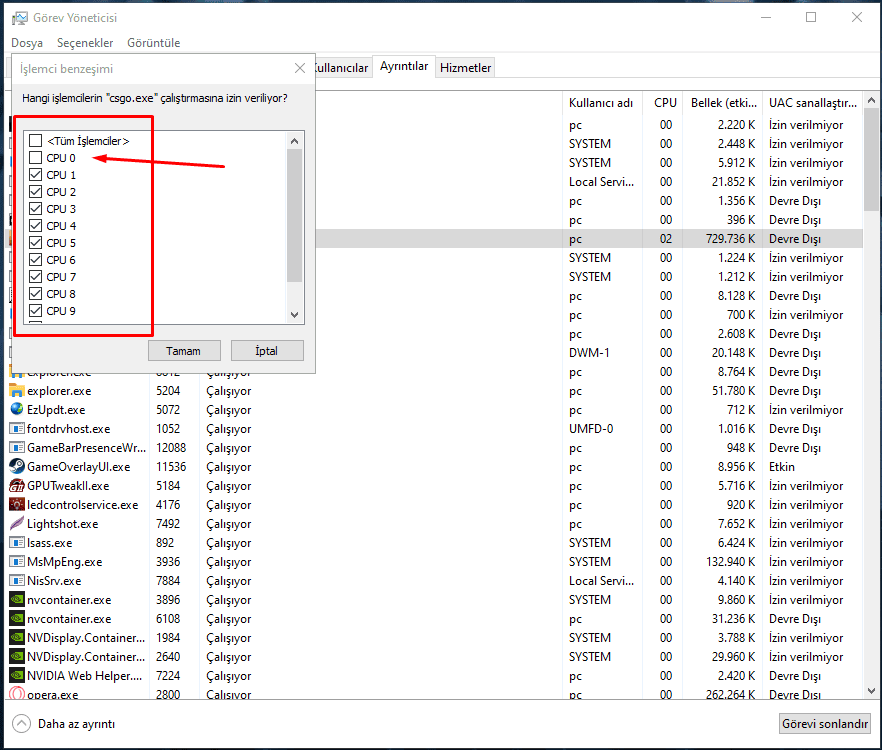Image resolution: width=882 pixels, height=750 pixels.
Task: Collapse details with Daha az ayrıntı arrow
Action: pos(21,723)
